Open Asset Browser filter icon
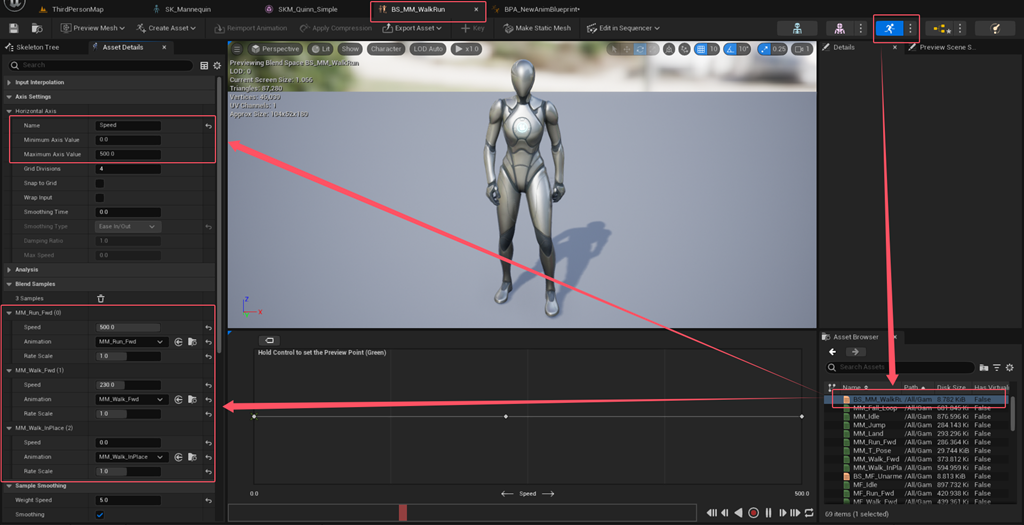Screen dimensions: 1024x525 click(x=997, y=368)
